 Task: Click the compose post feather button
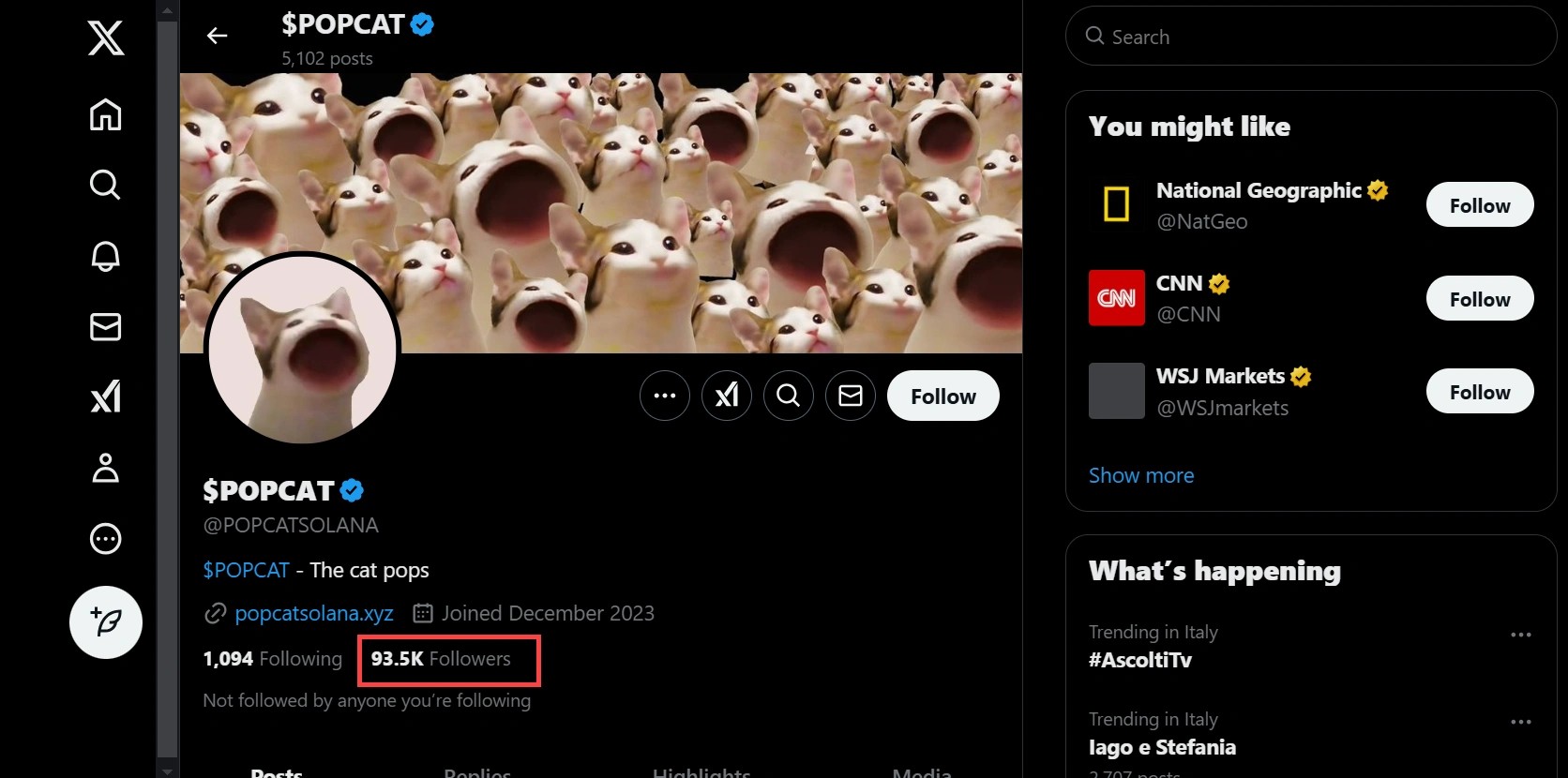pyautogui.click(x=106, y=621)
